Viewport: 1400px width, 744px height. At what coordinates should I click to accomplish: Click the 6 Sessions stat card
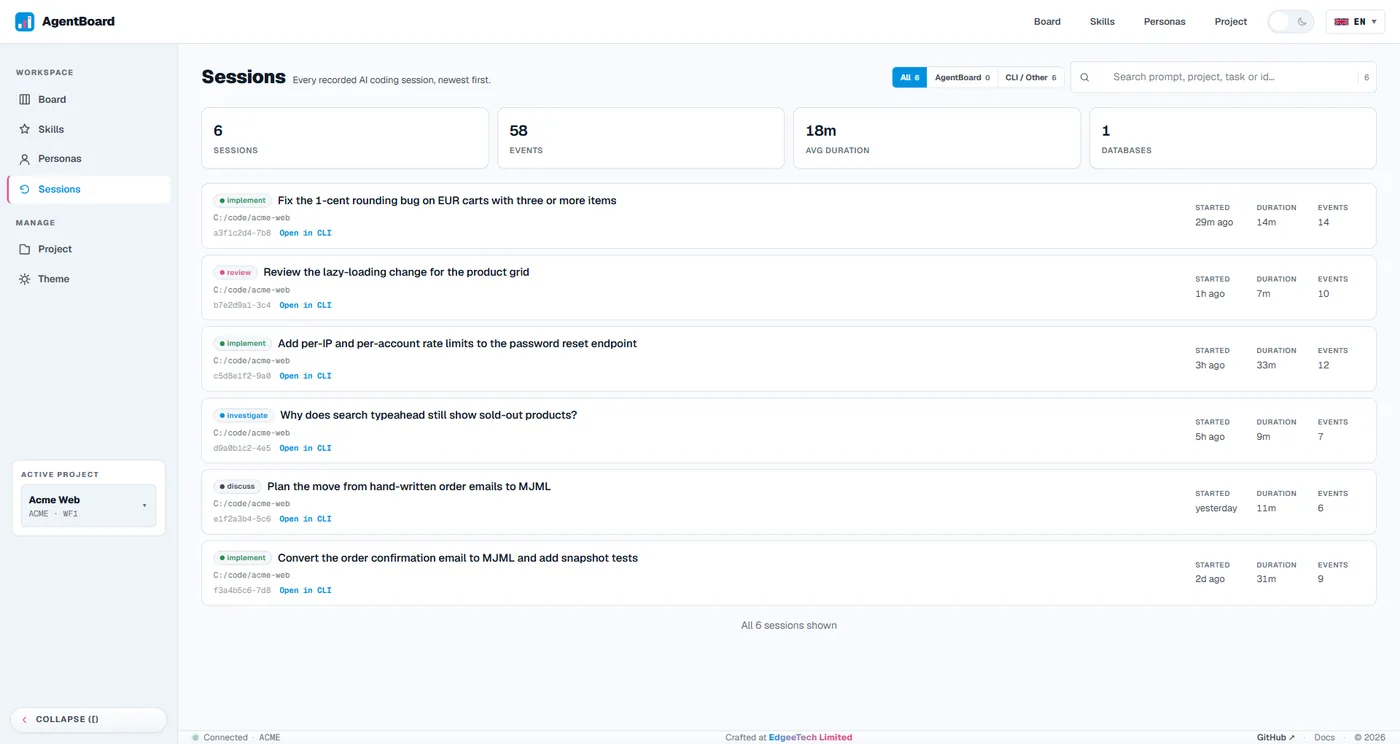345,138
